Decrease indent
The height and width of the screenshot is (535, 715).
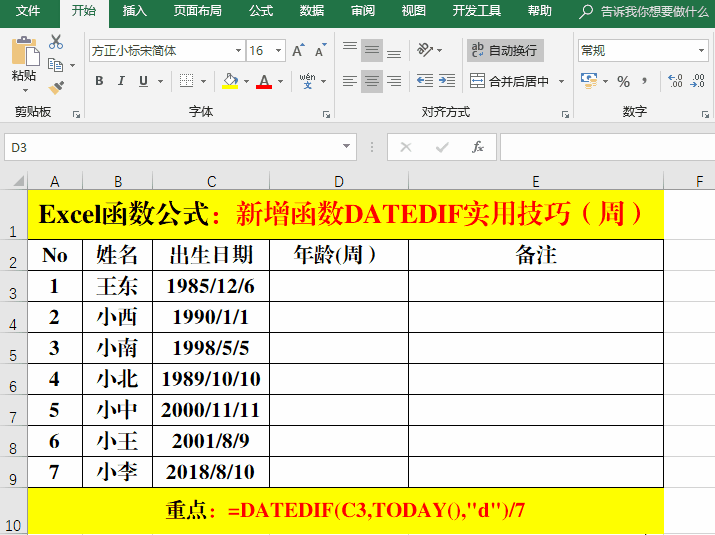pos(425,81)
